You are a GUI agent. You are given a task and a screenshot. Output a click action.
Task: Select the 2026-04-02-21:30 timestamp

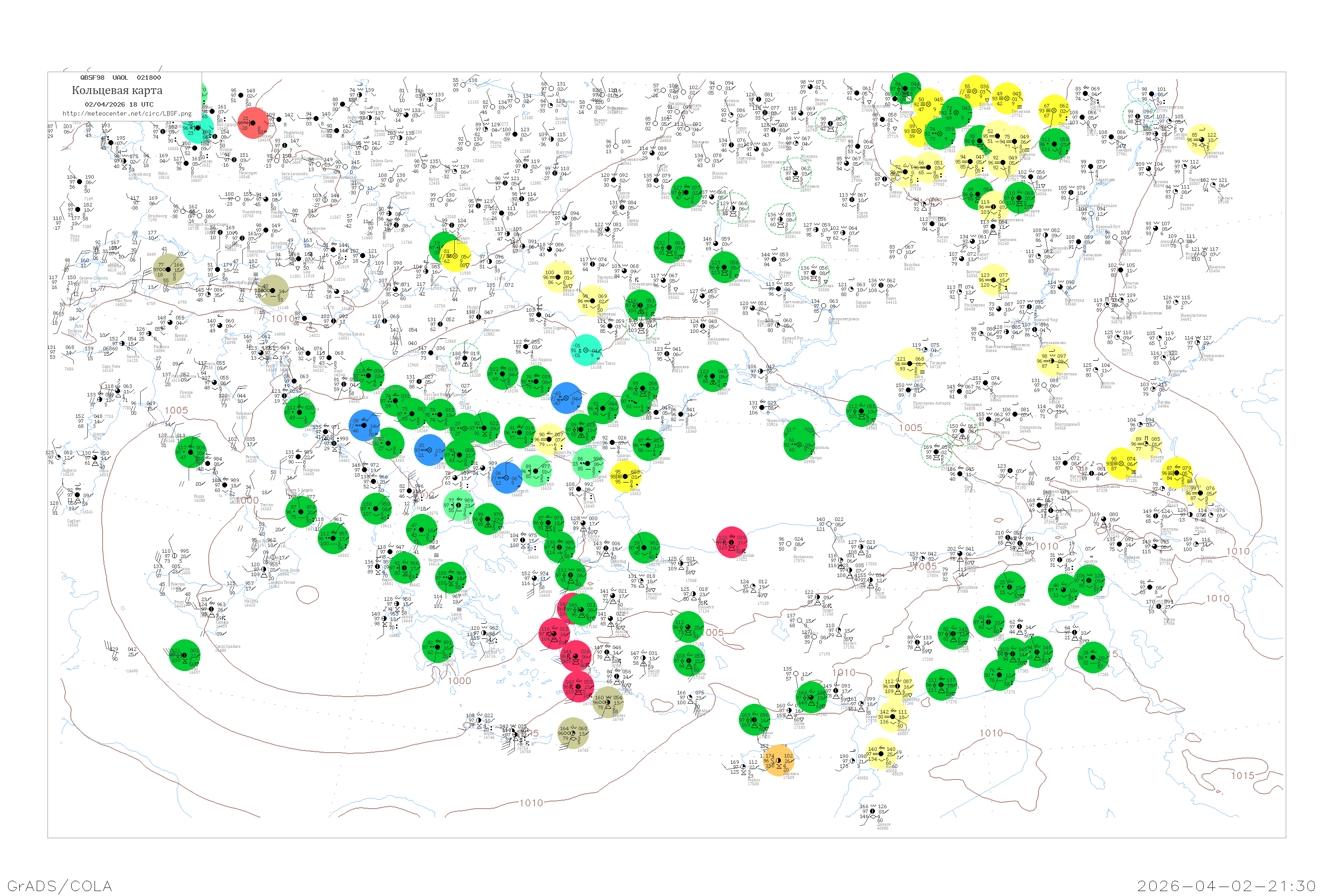point(1226,886)
